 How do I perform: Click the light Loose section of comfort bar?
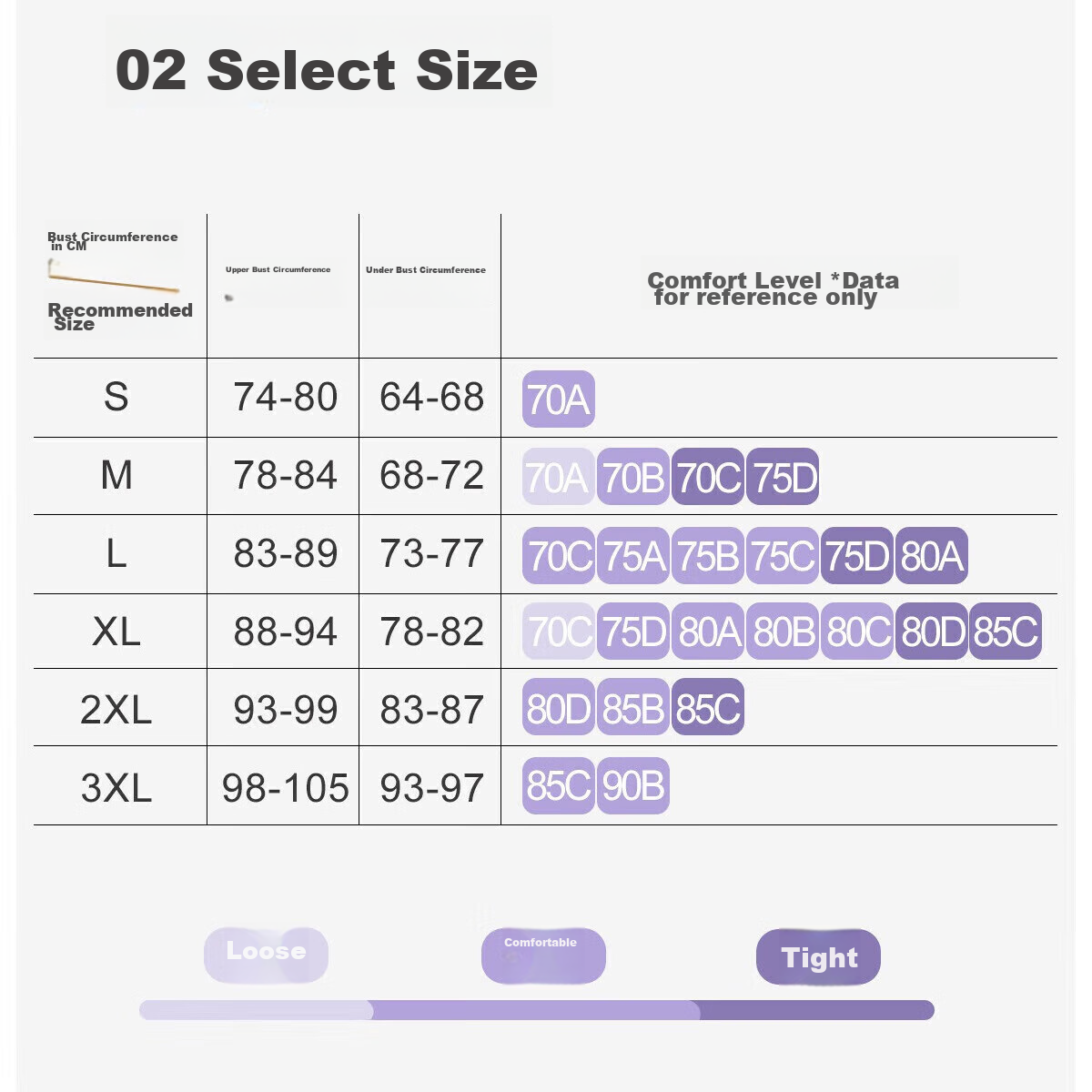(257, 1010)
